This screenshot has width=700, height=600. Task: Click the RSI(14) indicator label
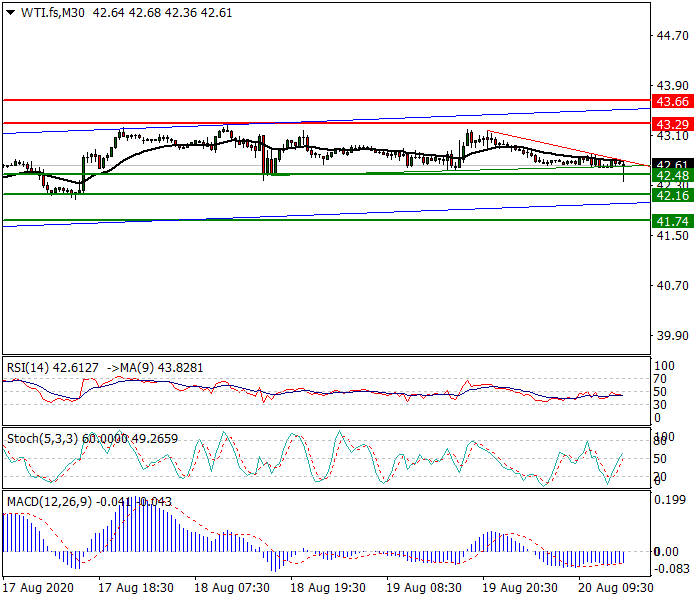pos(28,367)
